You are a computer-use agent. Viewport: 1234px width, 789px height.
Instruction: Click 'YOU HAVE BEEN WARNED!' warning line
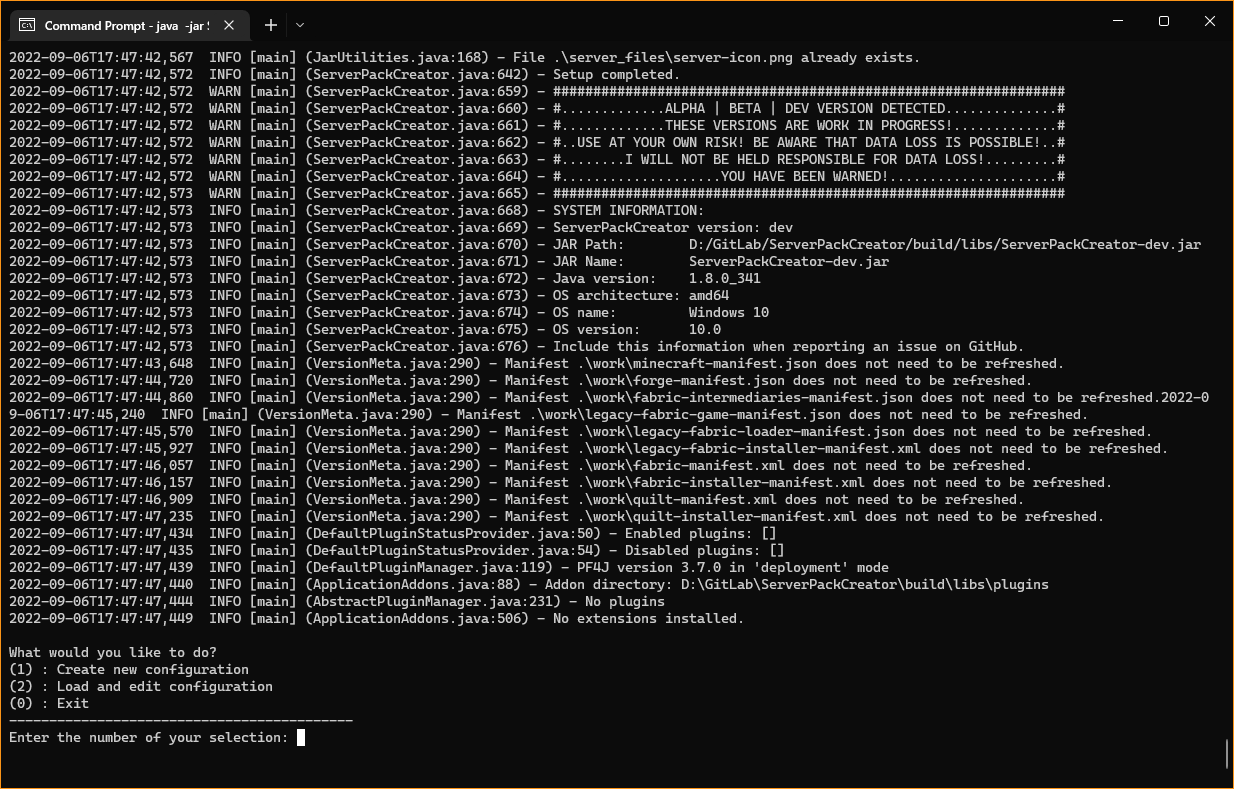(537, 177)
